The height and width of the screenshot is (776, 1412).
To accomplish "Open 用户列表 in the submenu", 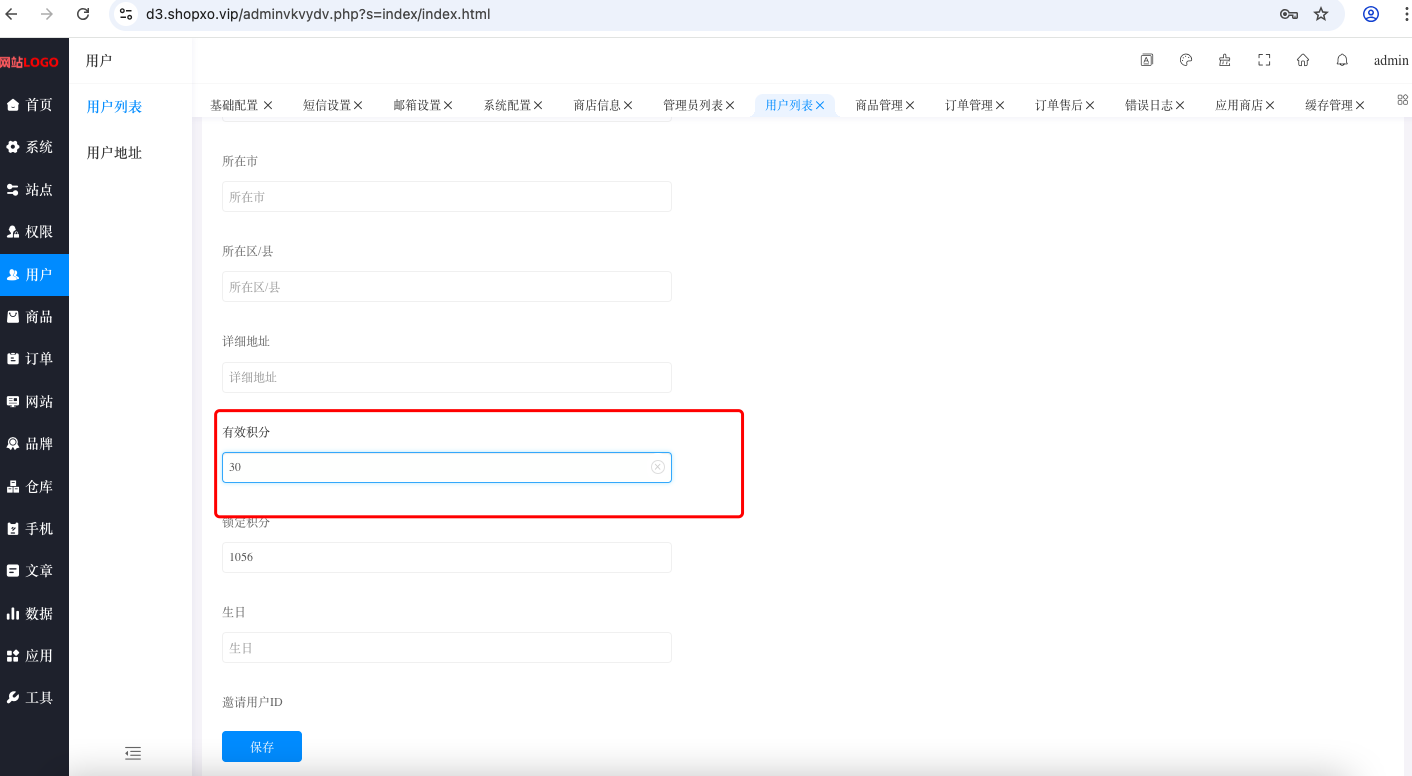I will coord(114,107).
